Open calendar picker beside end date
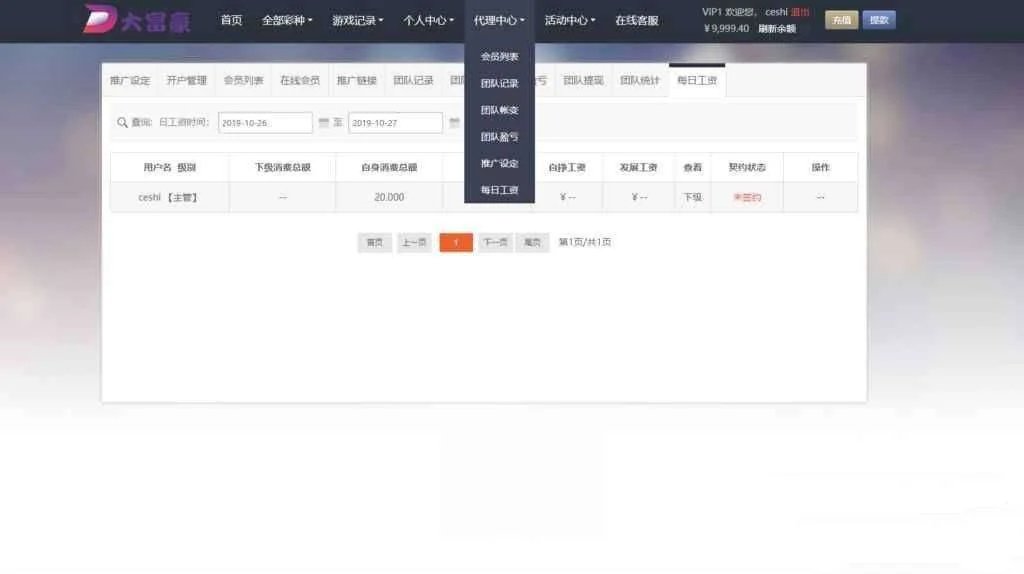Image resolution: width=1024 pixels, height=574 pixels. coord(454,122)
